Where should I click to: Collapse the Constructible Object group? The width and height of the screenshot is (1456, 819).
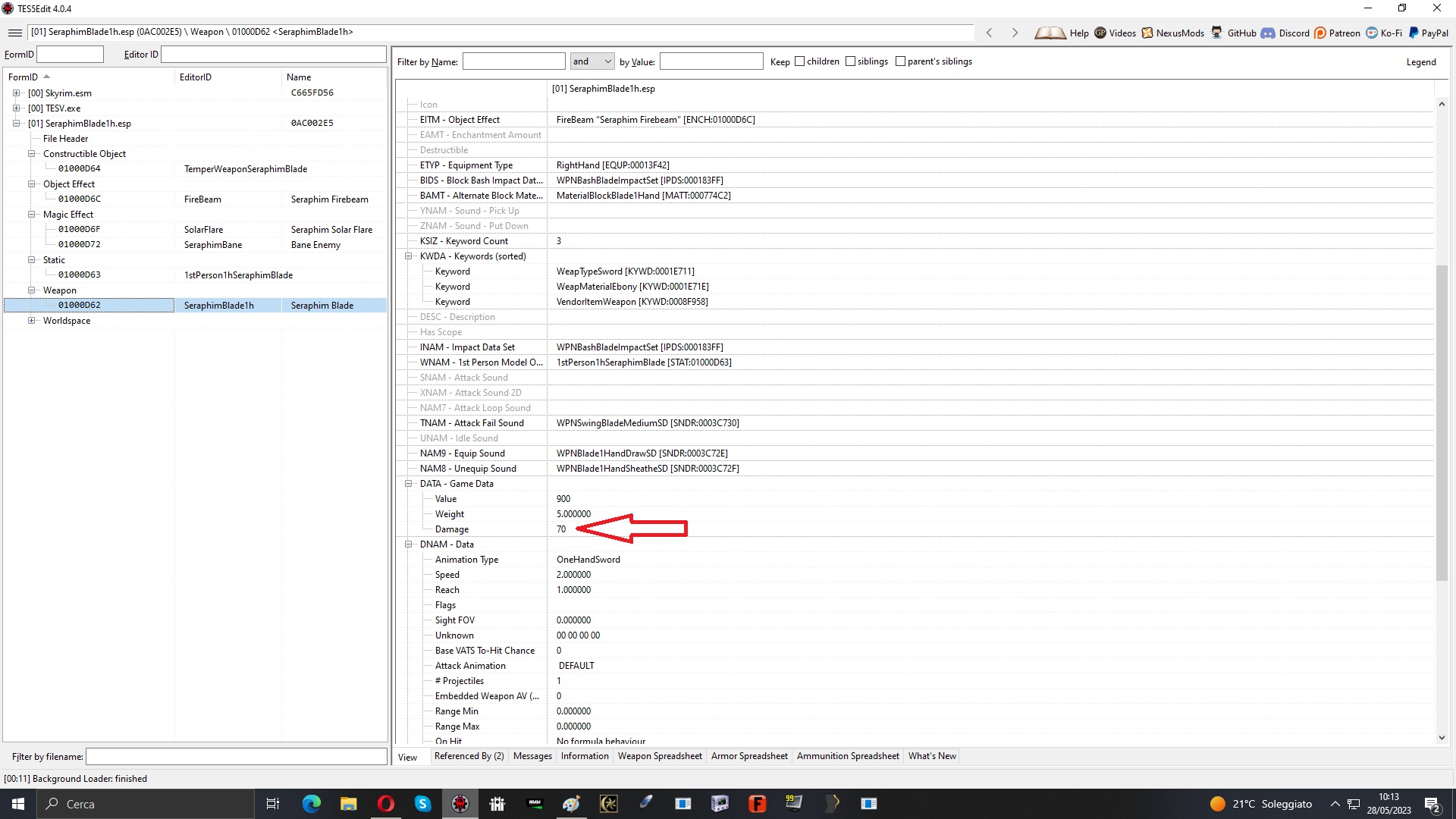32,154
